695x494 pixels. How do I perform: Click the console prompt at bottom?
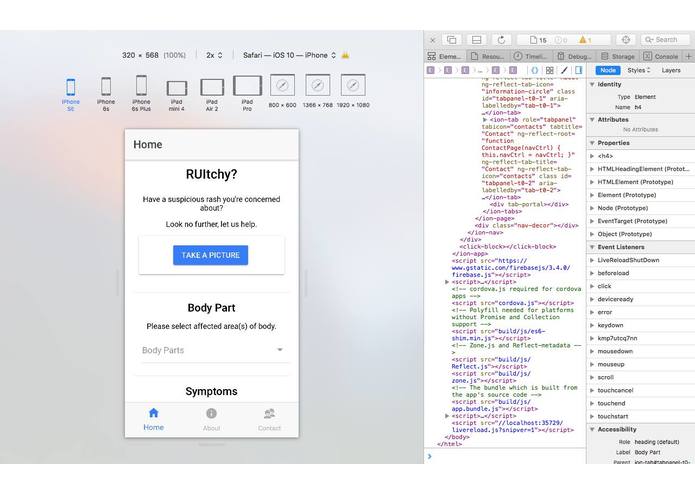coord(505,456)
